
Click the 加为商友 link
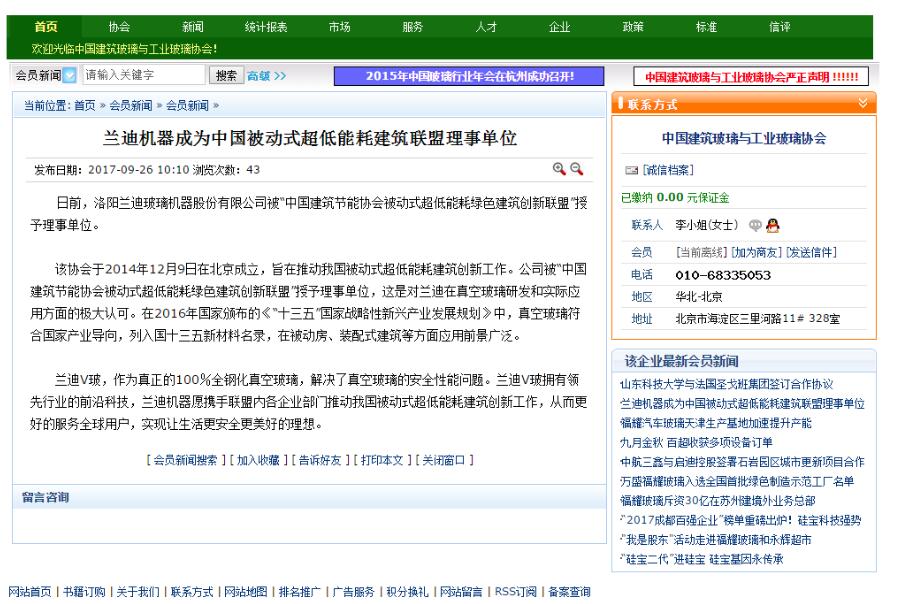(x=756, y=253)
